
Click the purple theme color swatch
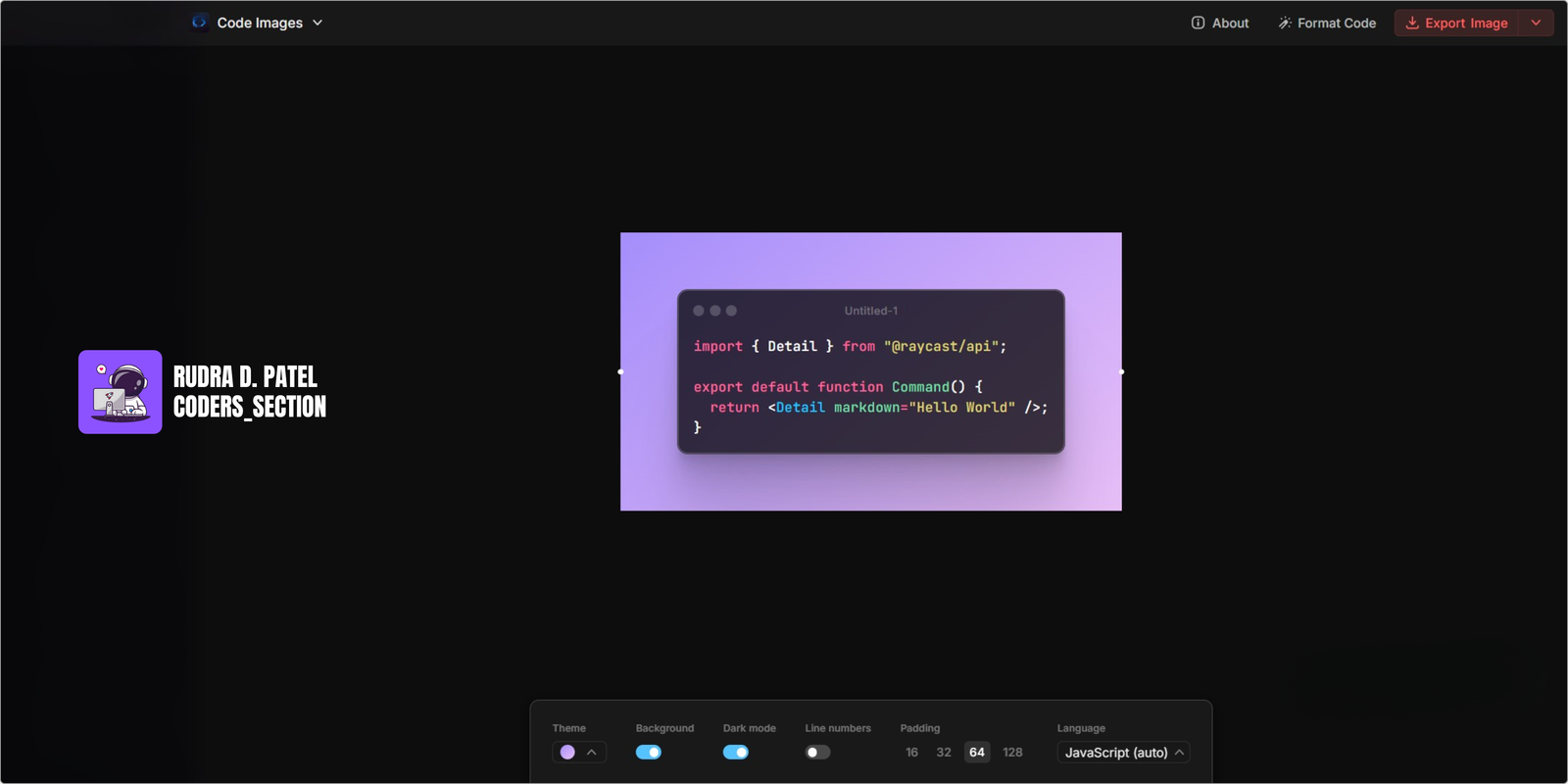[567, 753]
